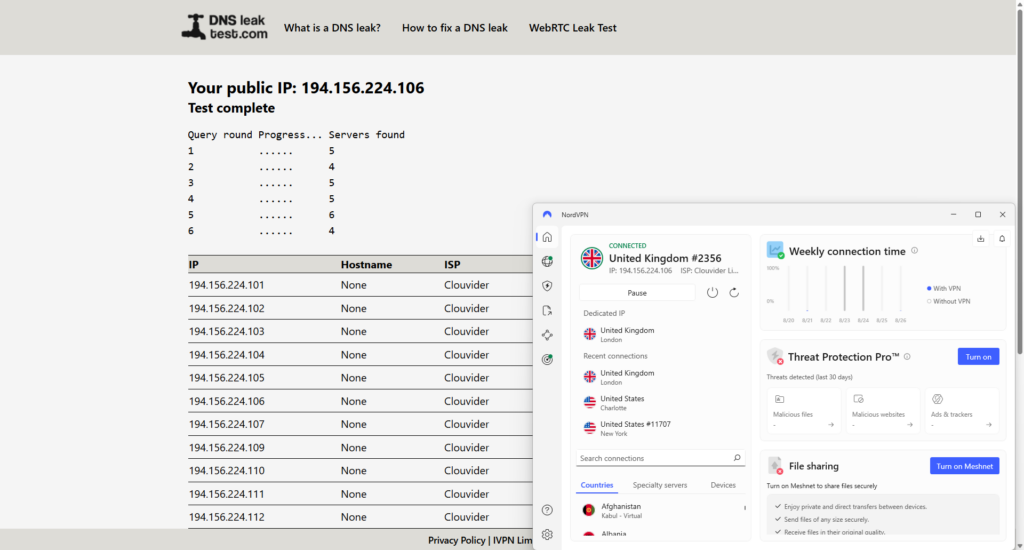Open the Threat Protection shield sidebar icon

coord(547,285)
